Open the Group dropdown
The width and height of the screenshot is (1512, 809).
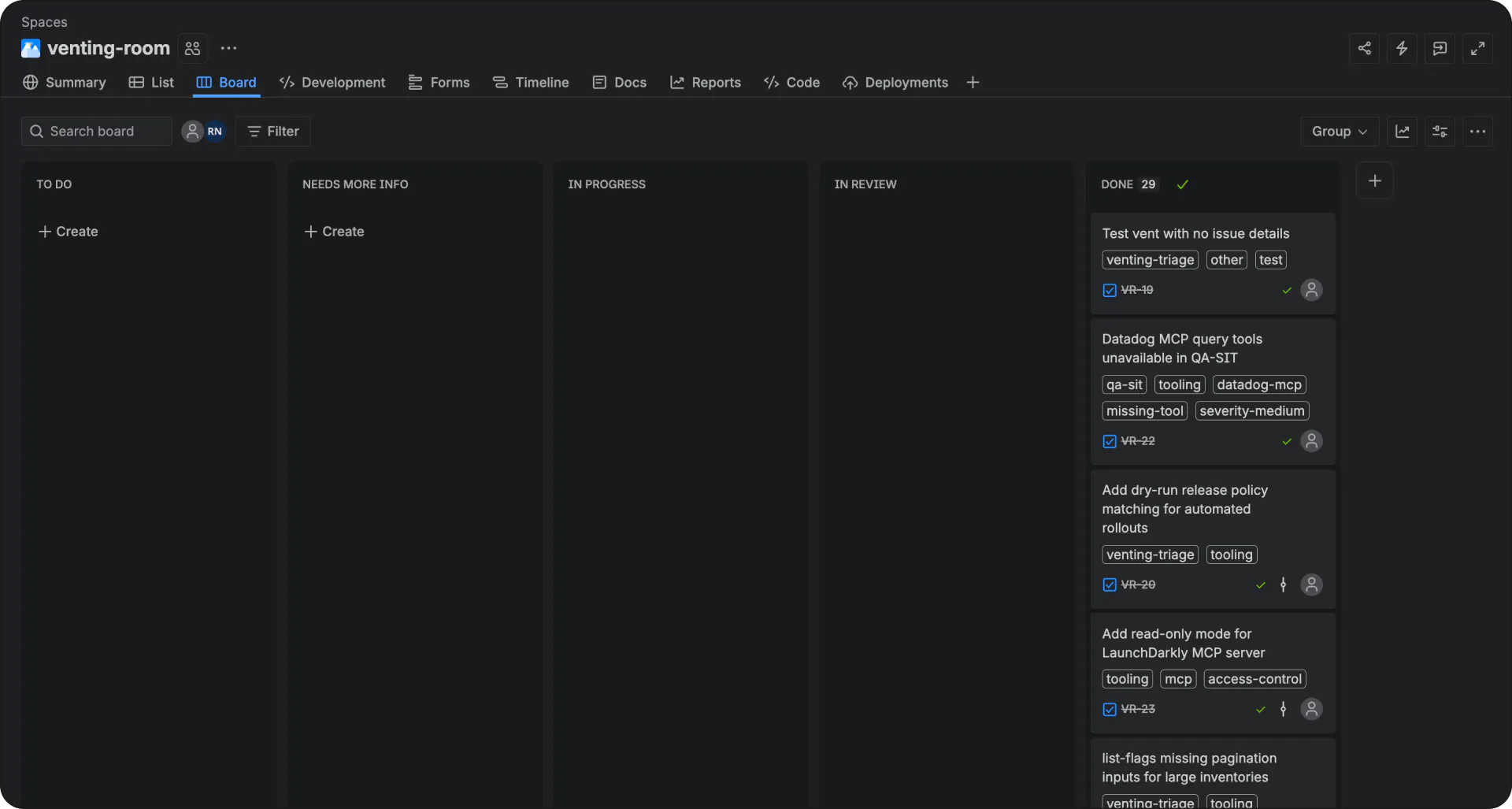pyautogui.click(x=1340, y=132)
